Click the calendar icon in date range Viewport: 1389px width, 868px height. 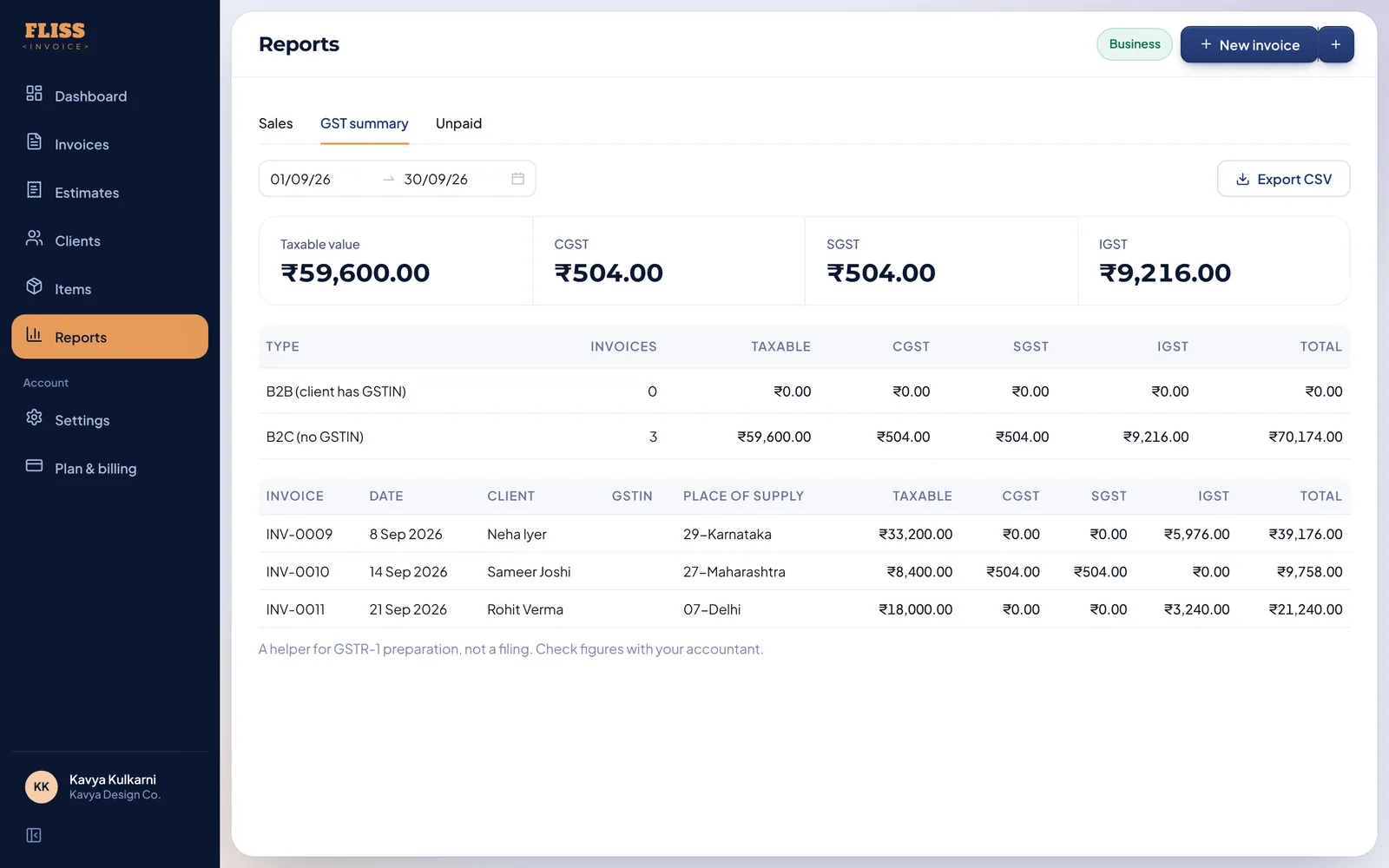(517, 179)
